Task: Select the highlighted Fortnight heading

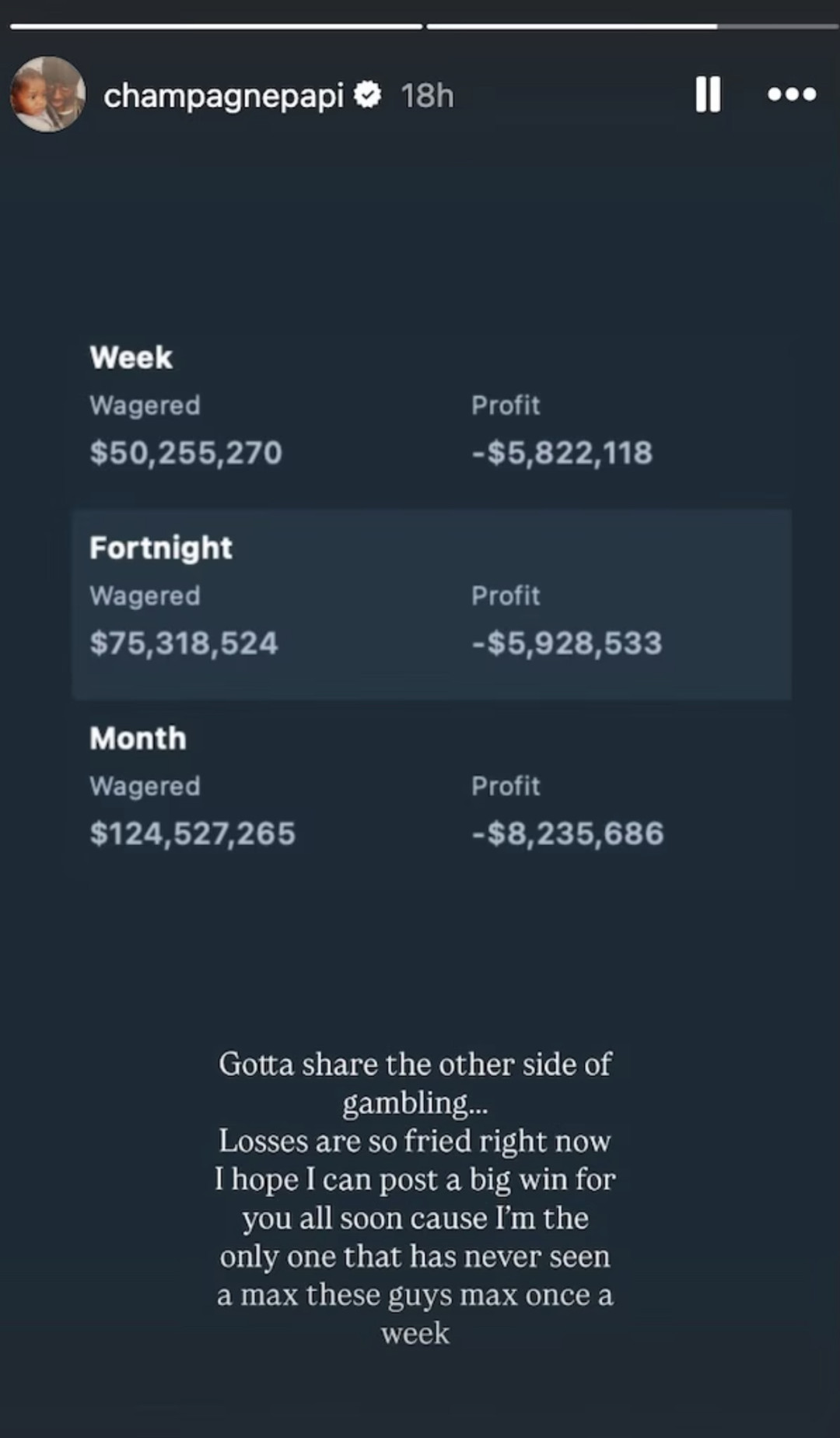Action: [161, 548]
